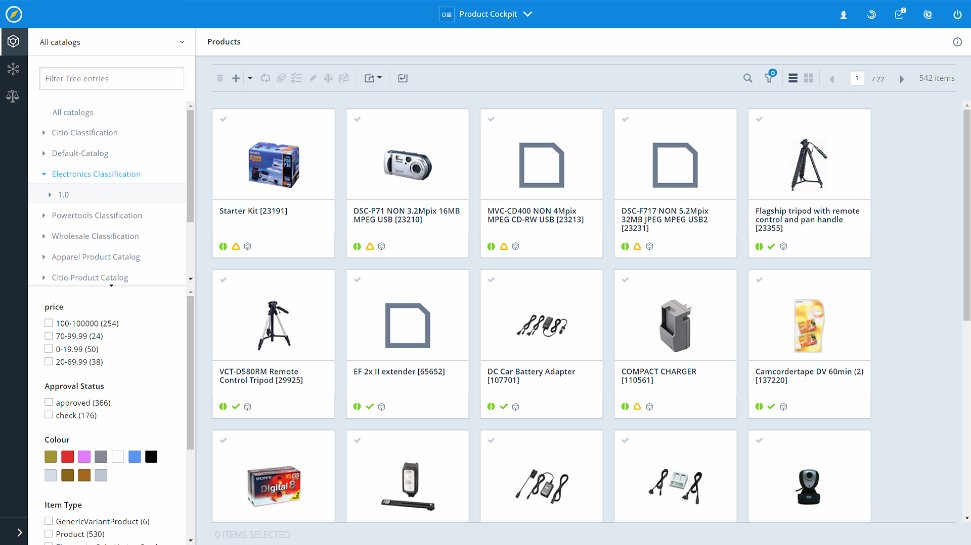Check the GenericVariantProduct item type

[x=48, y=521]
